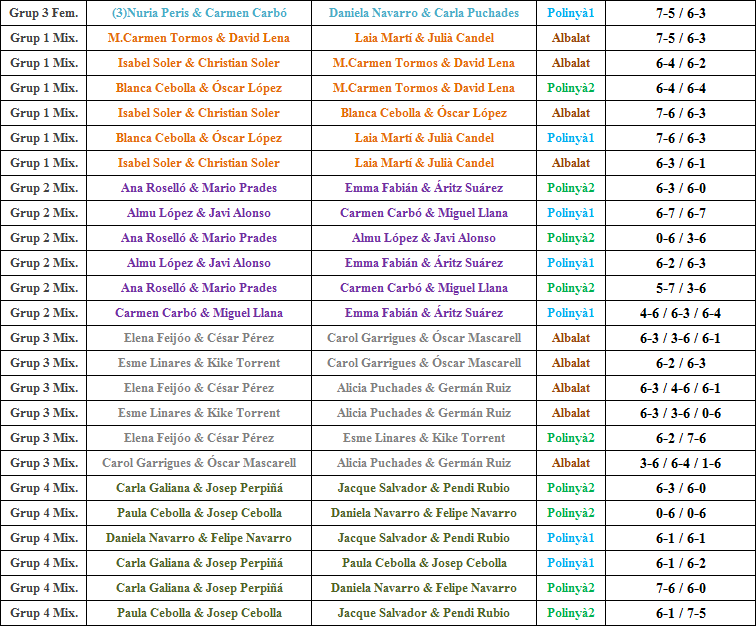Viewport: 756px width, 626px height.
Task: Select the 6-2 / 7-6 score cell
Action: [x=680, y=438]
